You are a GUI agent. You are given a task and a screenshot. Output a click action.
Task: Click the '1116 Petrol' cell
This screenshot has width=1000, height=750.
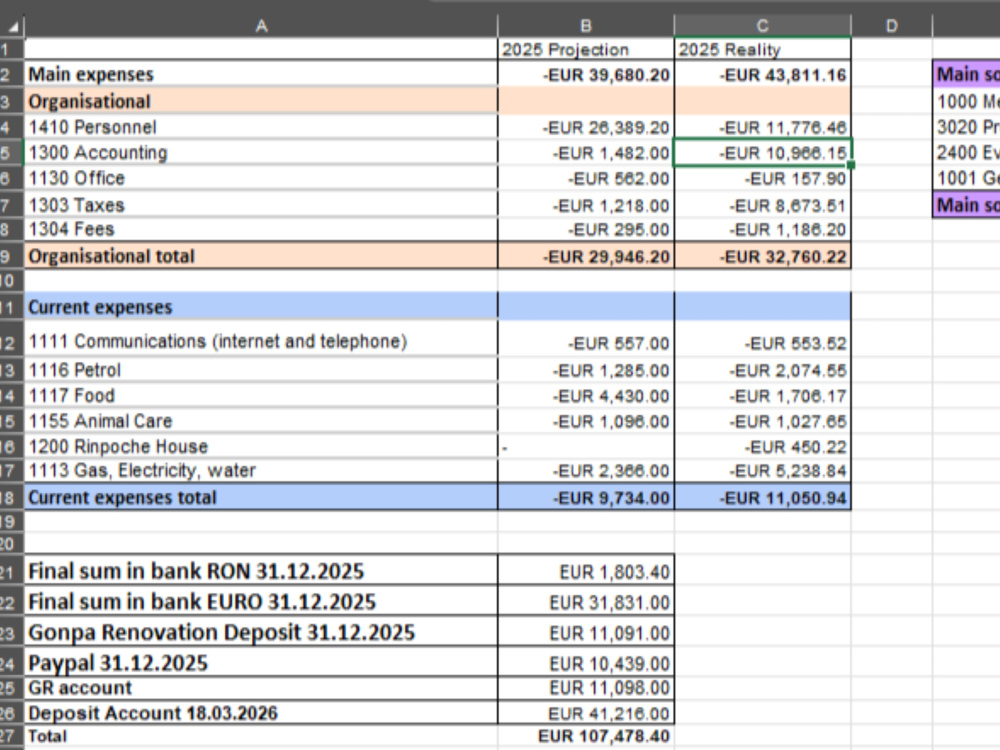pyautogui.click(x=261, y=370)
